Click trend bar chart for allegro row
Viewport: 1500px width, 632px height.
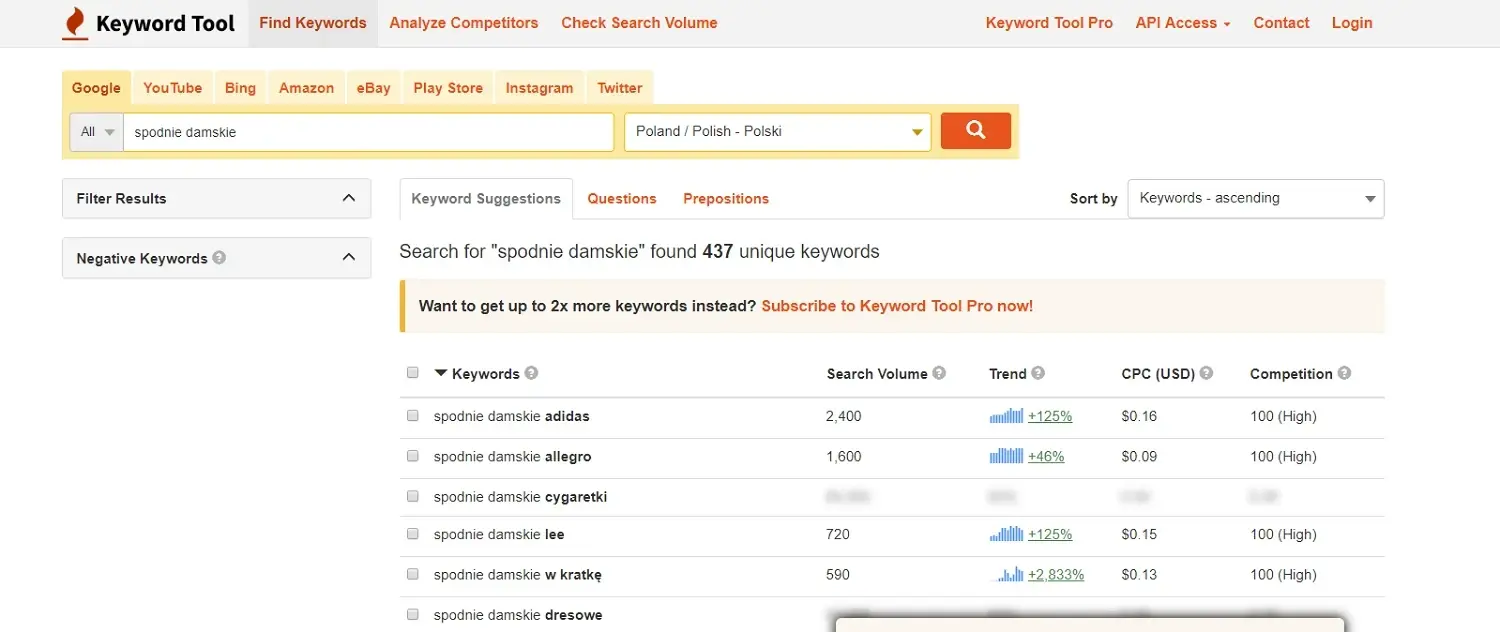[x=1006, y=456]
